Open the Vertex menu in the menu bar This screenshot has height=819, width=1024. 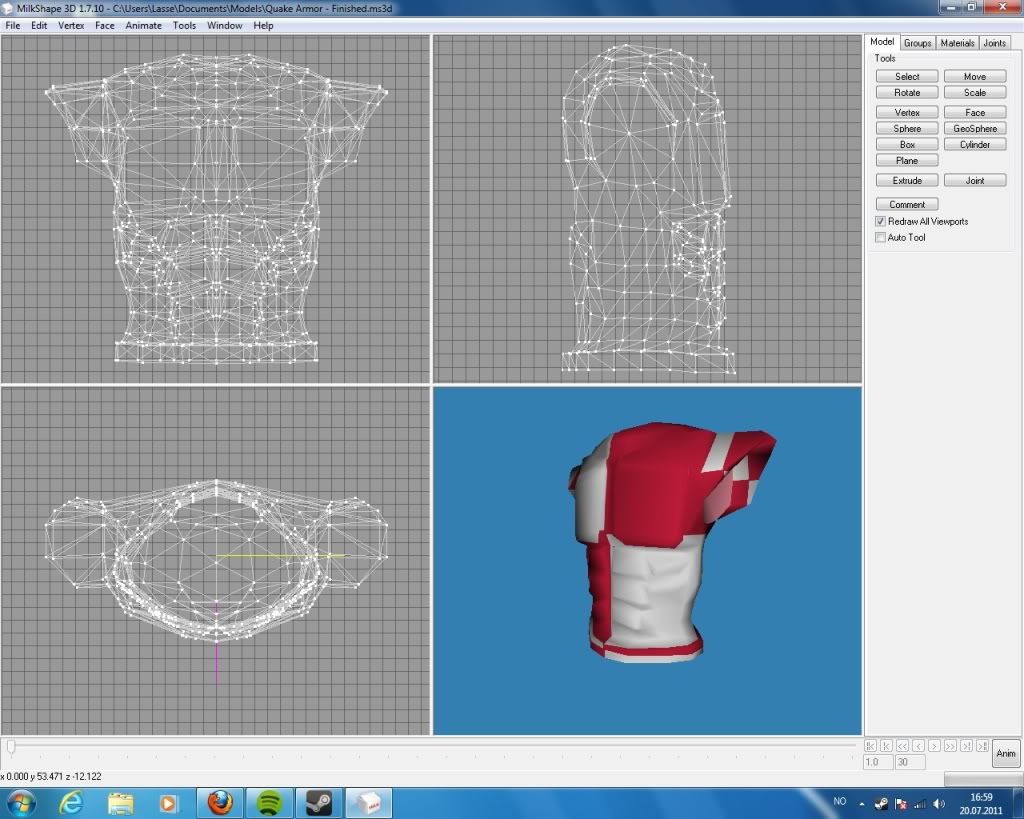pos(71,25)
